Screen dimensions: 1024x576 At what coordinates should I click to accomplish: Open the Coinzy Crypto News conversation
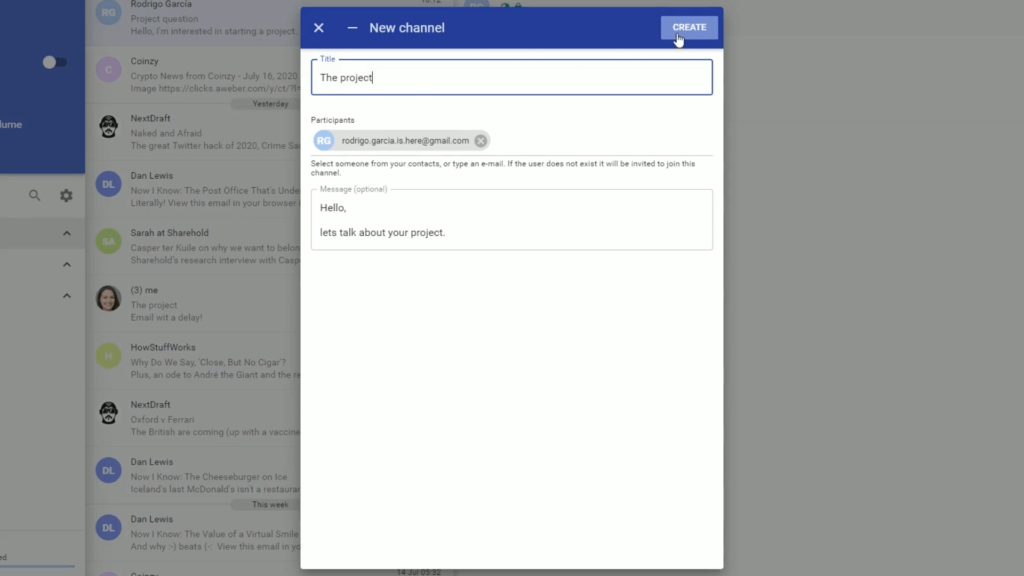(x=200, y=75)
